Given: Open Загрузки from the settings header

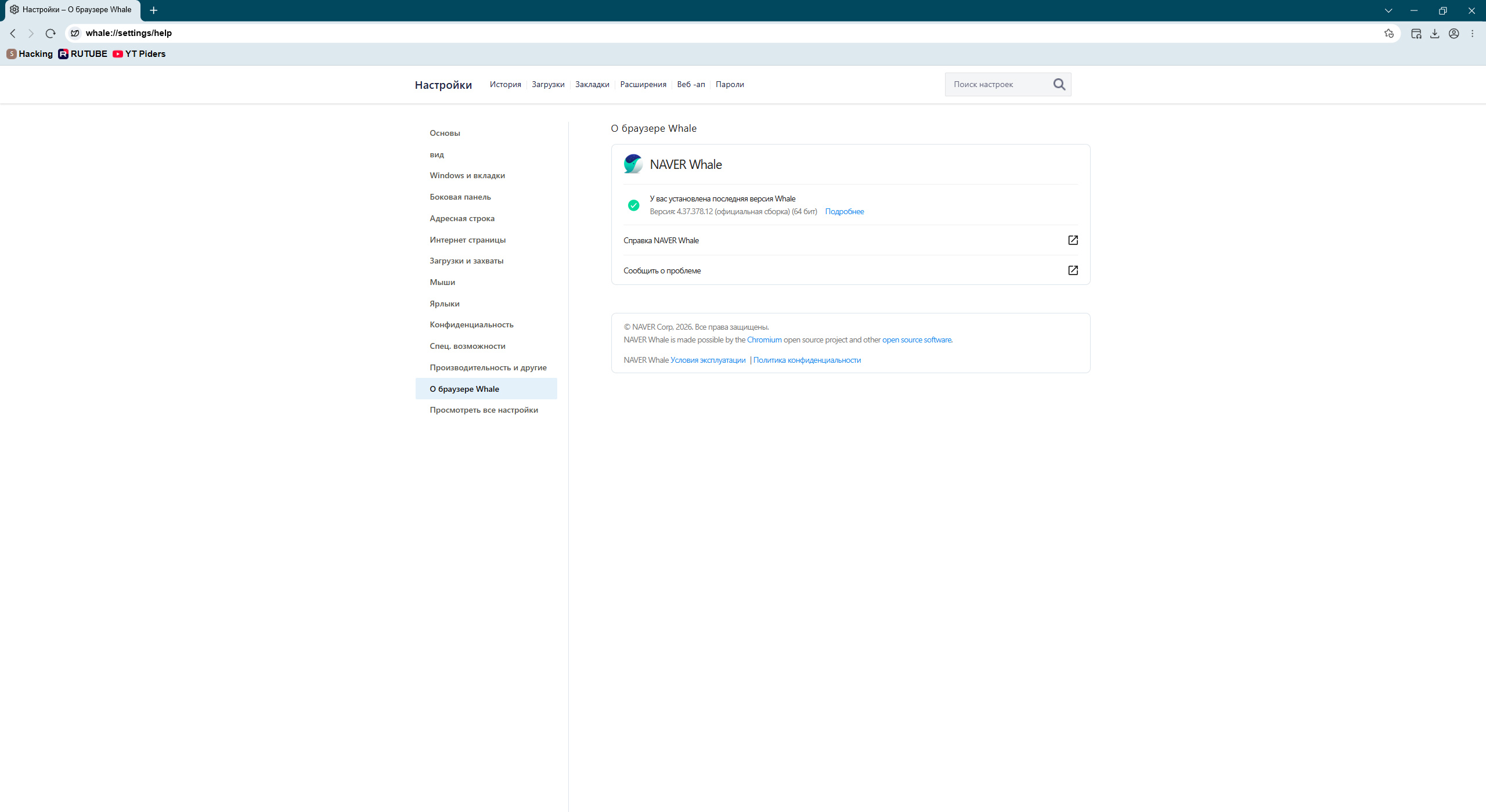Looking at the screenshot, I should (x=548, y=84).
